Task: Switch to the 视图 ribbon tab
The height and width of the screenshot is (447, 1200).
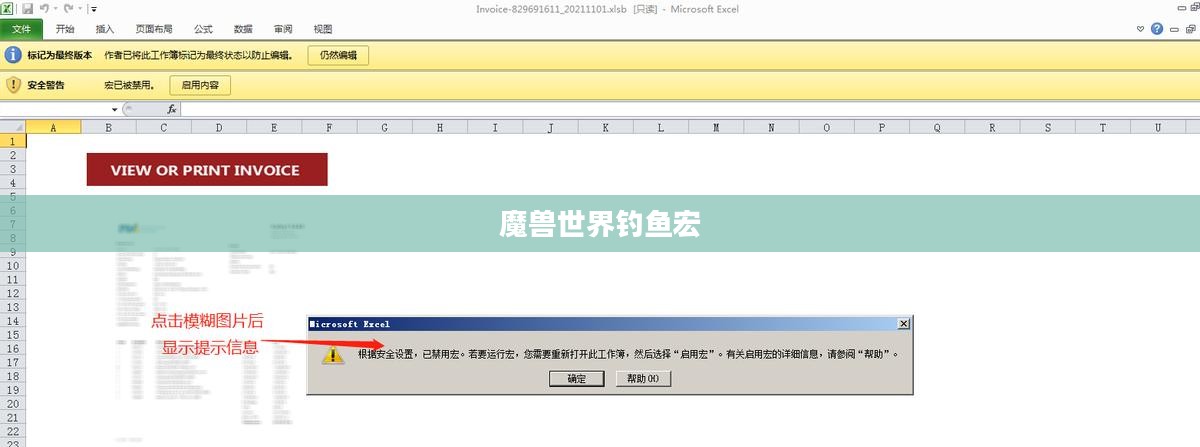Action: [323, 29]
